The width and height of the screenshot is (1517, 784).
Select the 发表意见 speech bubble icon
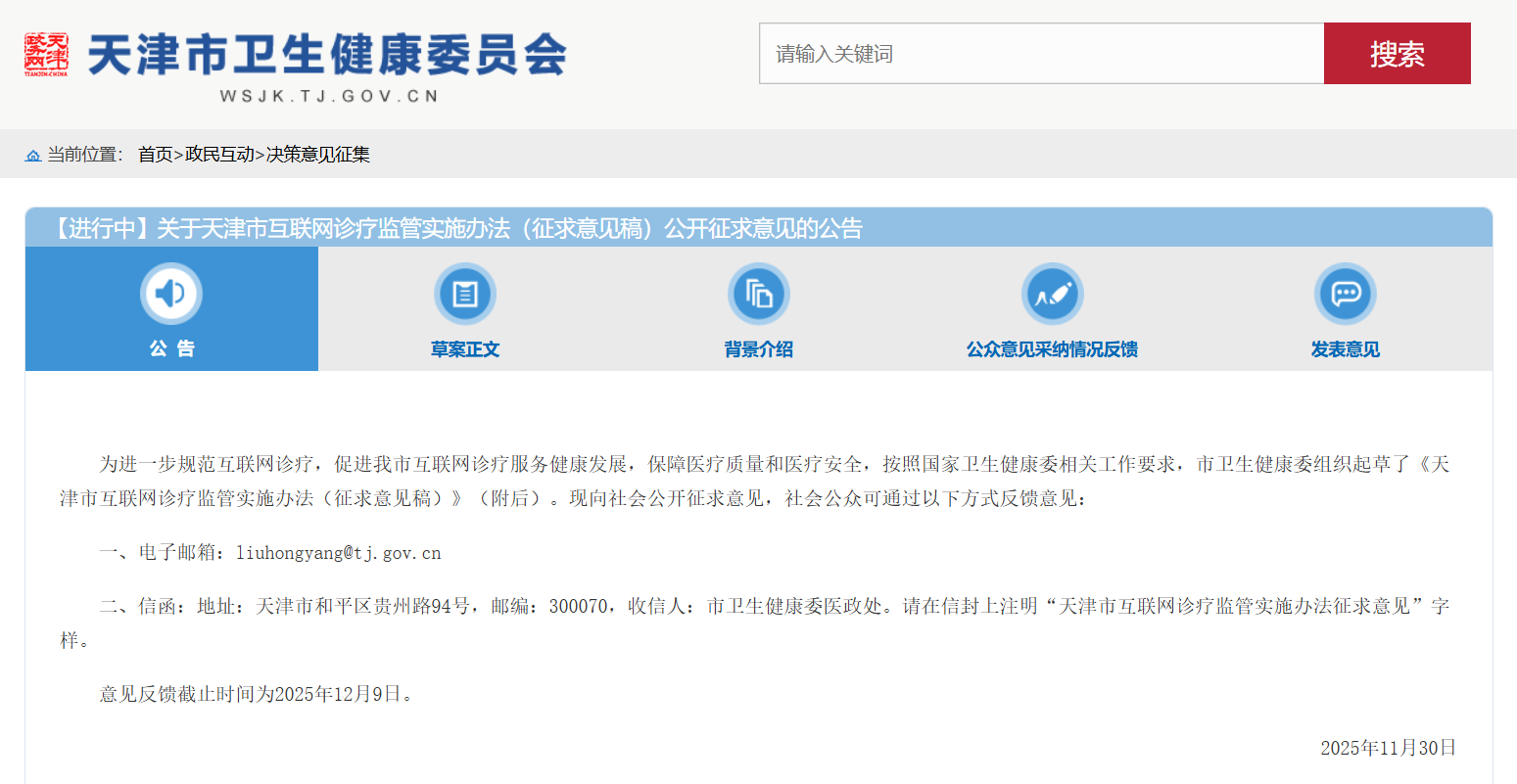pos(1346,292)
